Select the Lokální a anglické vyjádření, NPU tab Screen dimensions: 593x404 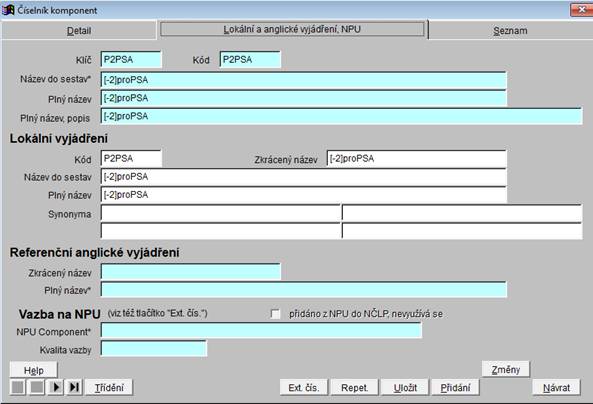[292, 29]
